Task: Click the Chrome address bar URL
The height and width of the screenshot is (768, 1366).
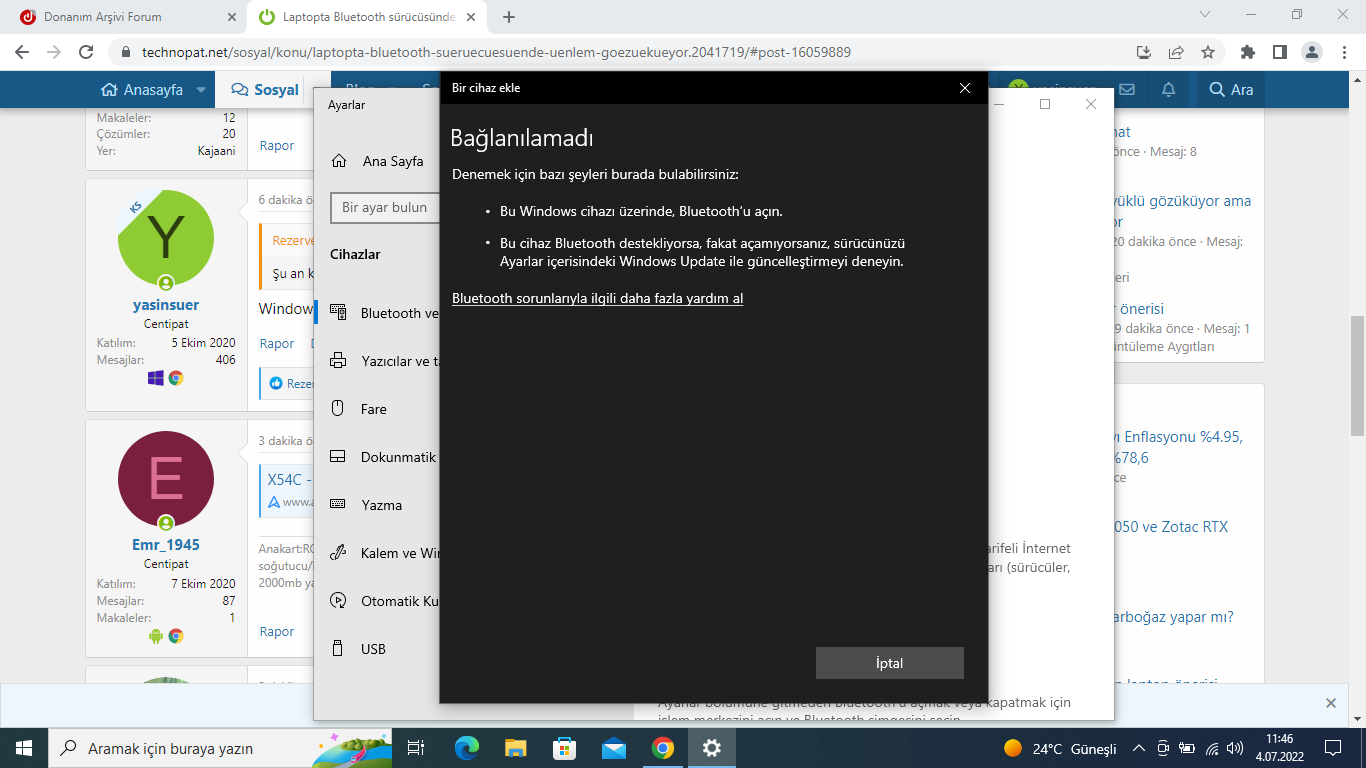Action: (496, 52)
